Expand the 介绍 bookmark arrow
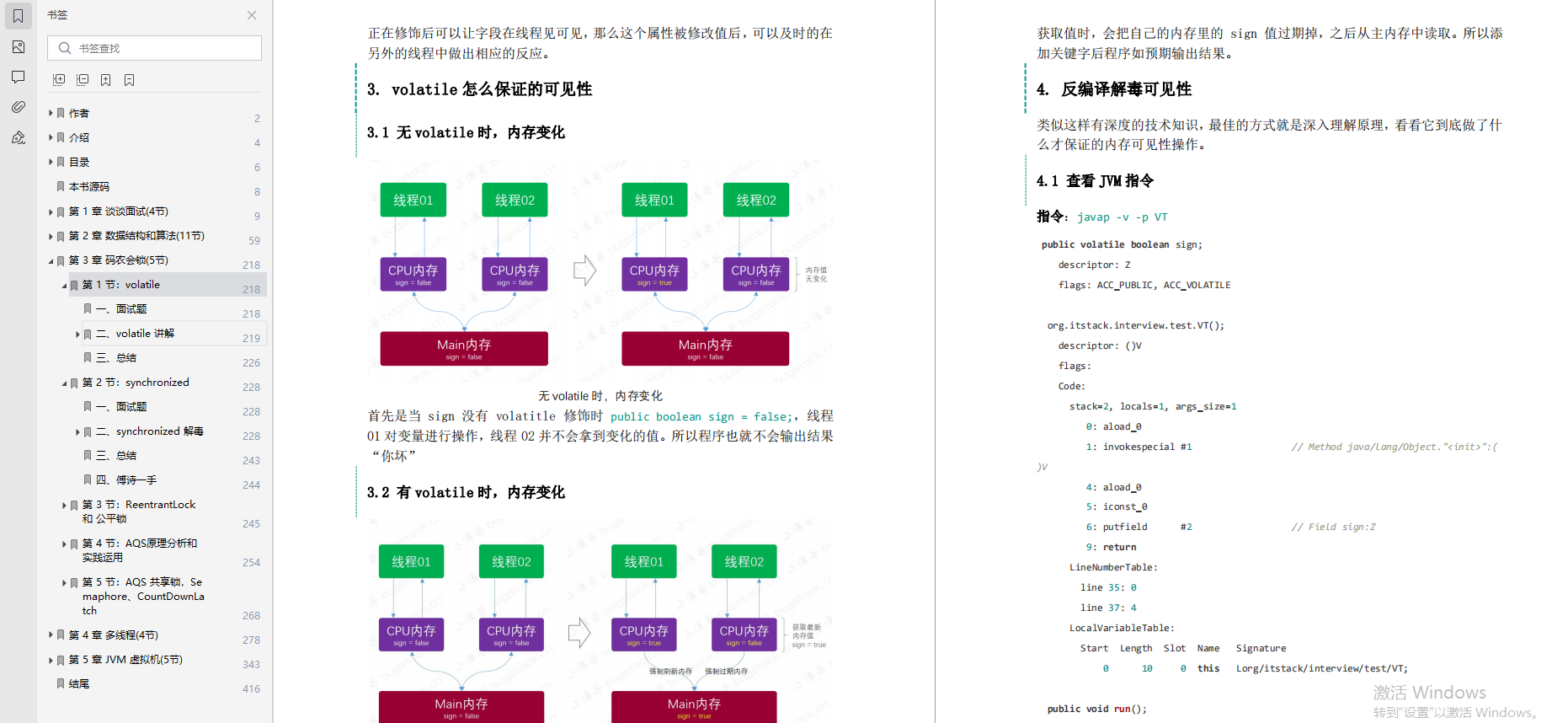 [51, 137]
